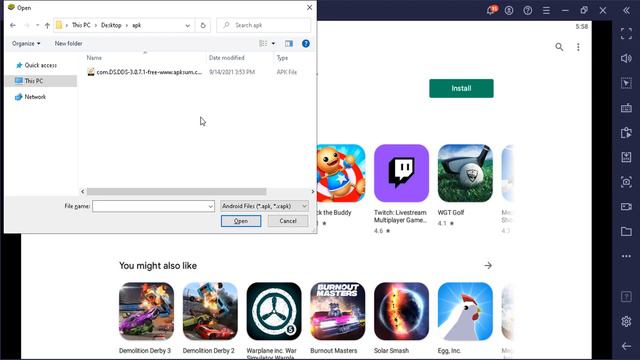
Task: Cancel the Open file dialog
Action: coord(288,221)
